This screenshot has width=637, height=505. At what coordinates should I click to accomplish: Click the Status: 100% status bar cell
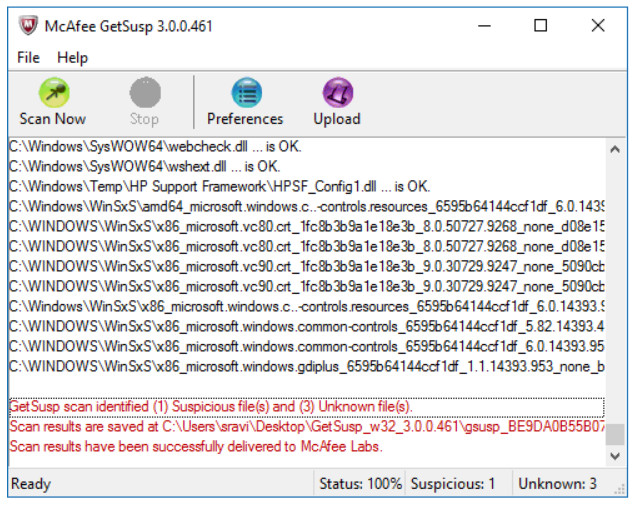360,484
